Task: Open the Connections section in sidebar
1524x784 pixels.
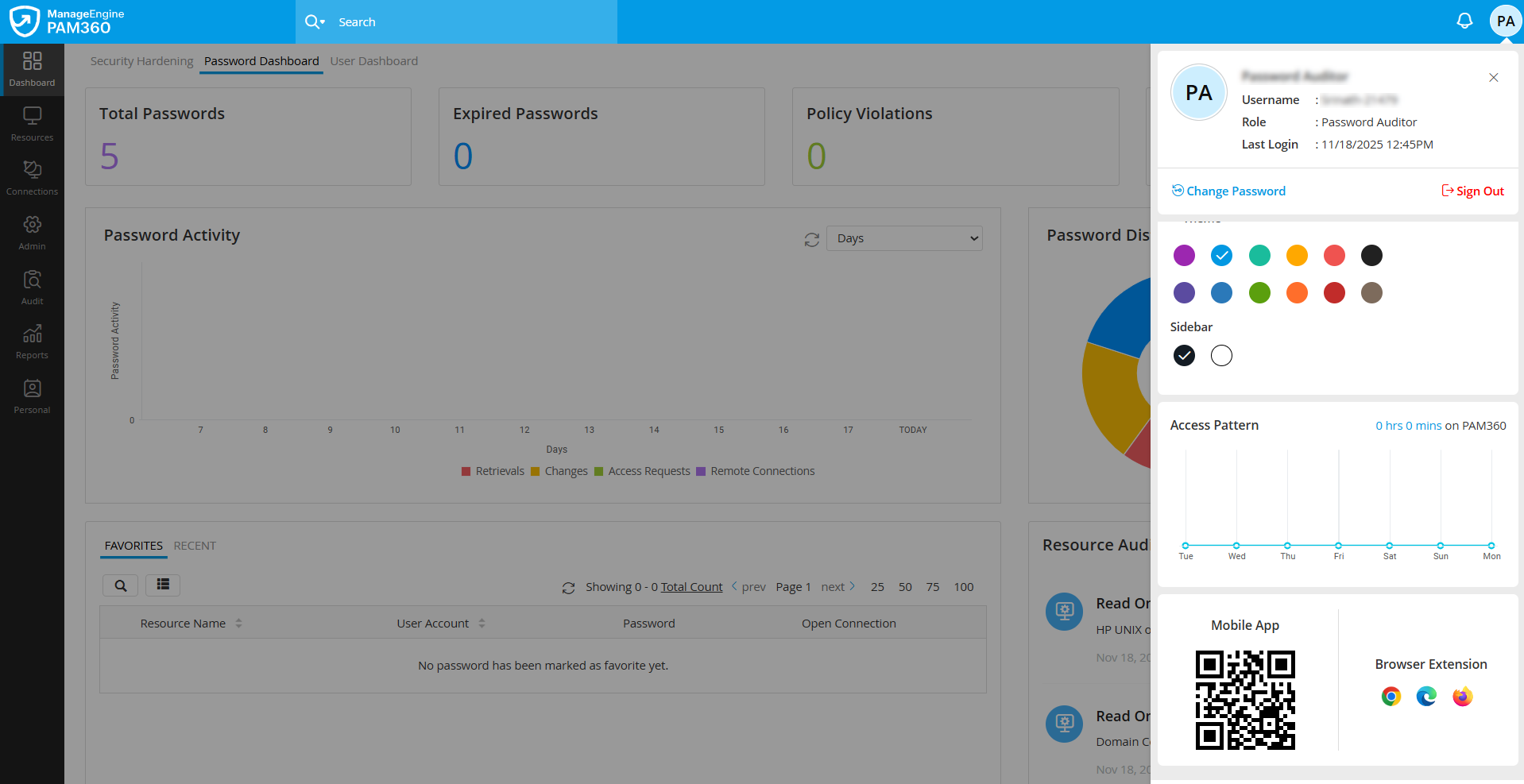Action: [x=32, y=176]
